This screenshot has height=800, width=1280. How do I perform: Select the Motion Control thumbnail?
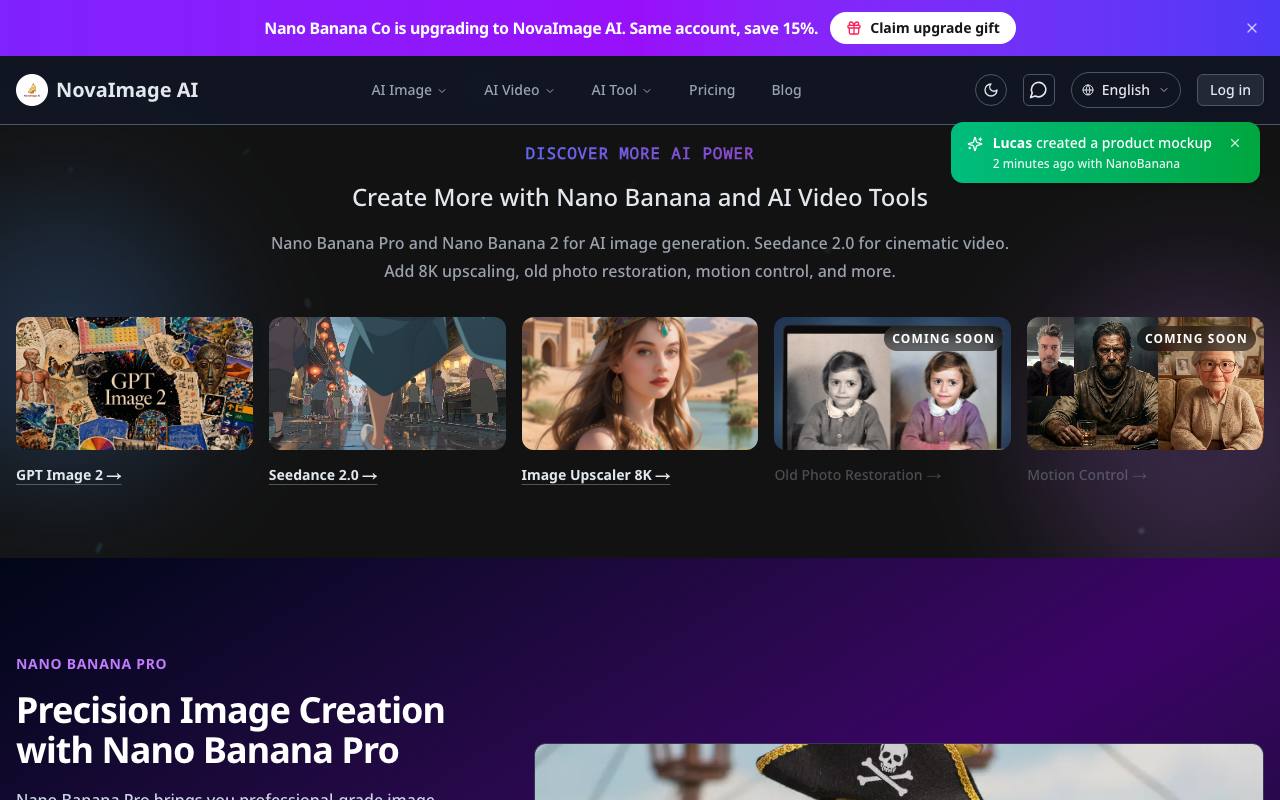1145,383
